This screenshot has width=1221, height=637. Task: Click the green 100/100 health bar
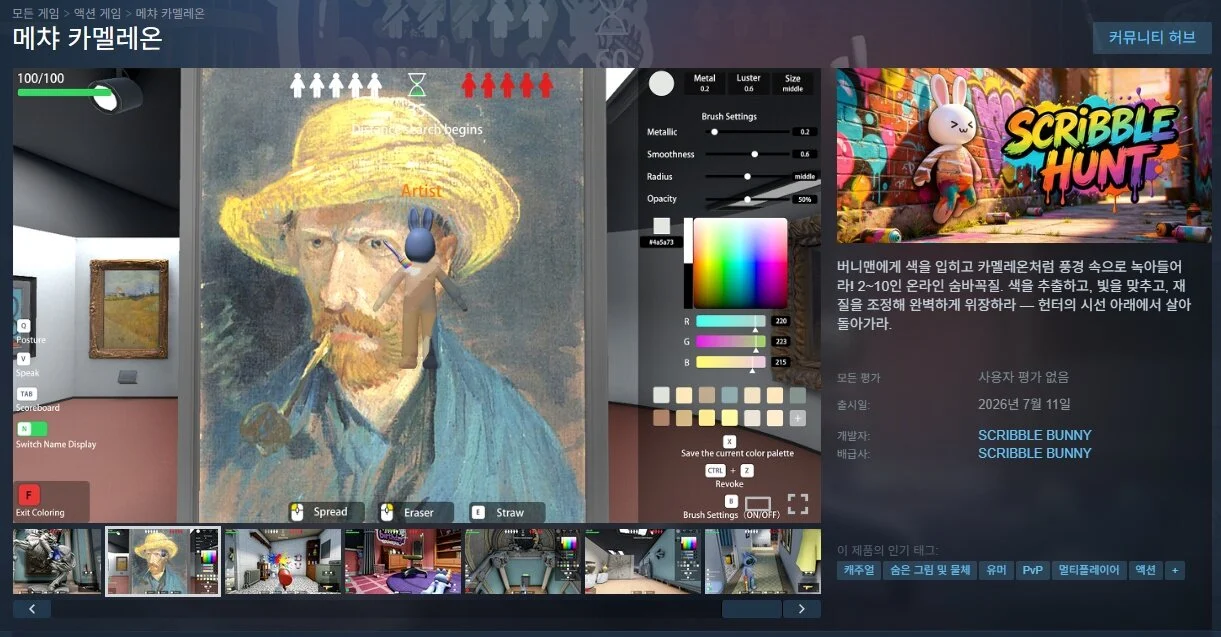pyautogui.click(x=64, y=92)
